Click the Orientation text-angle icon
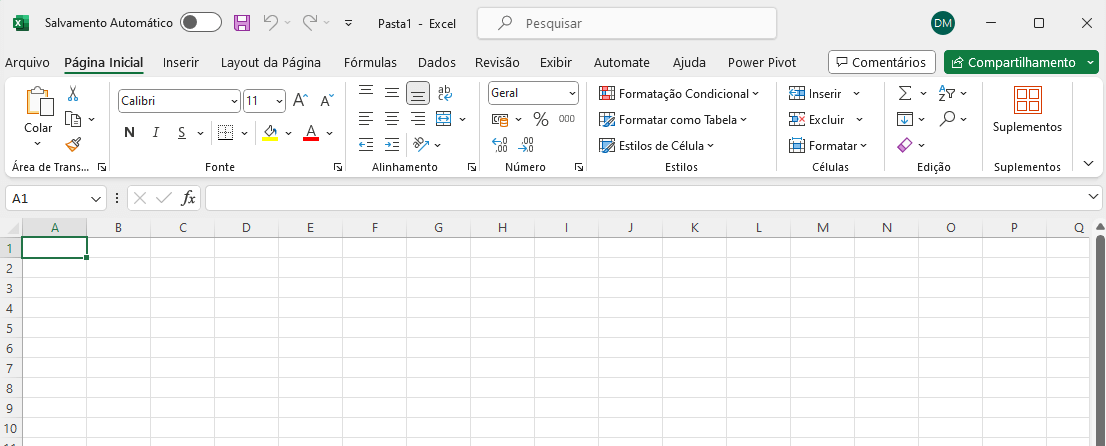 pos(421,145)
